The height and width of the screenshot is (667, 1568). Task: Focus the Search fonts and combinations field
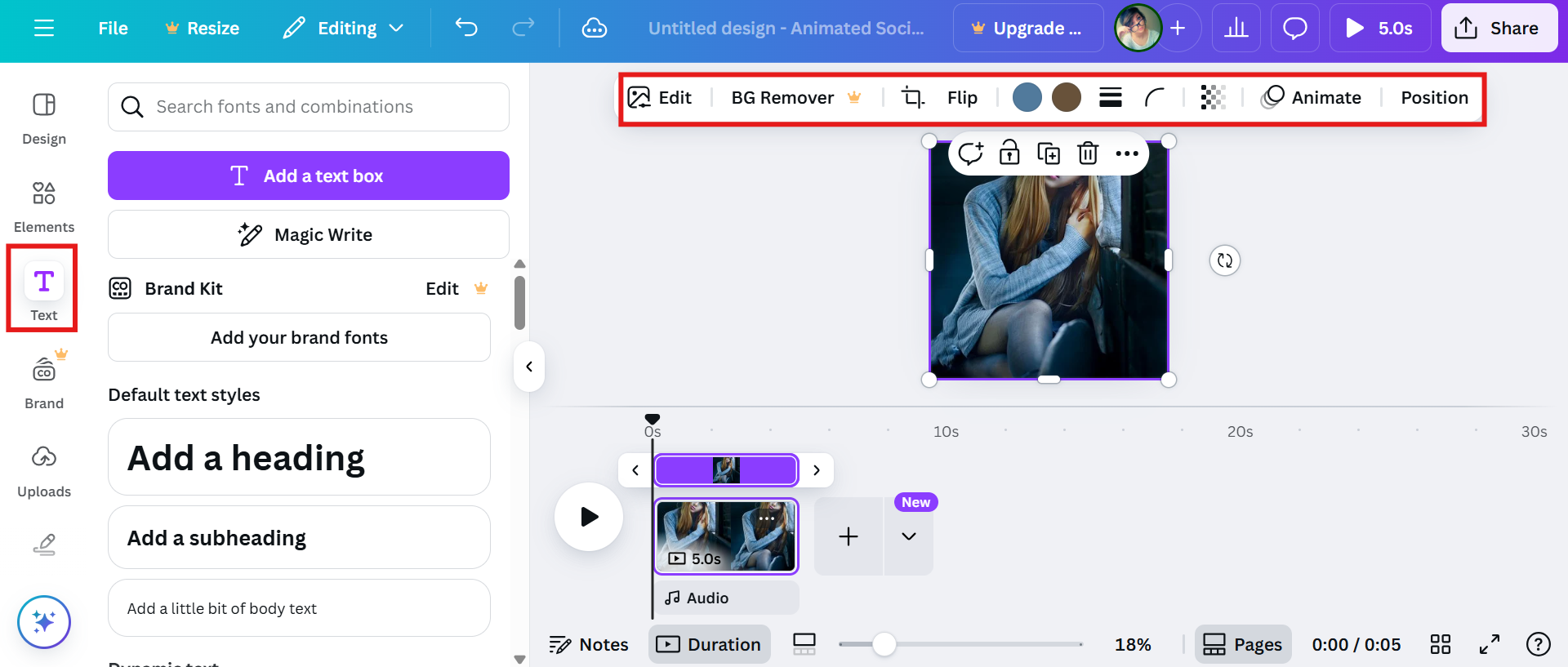[309, 107]
